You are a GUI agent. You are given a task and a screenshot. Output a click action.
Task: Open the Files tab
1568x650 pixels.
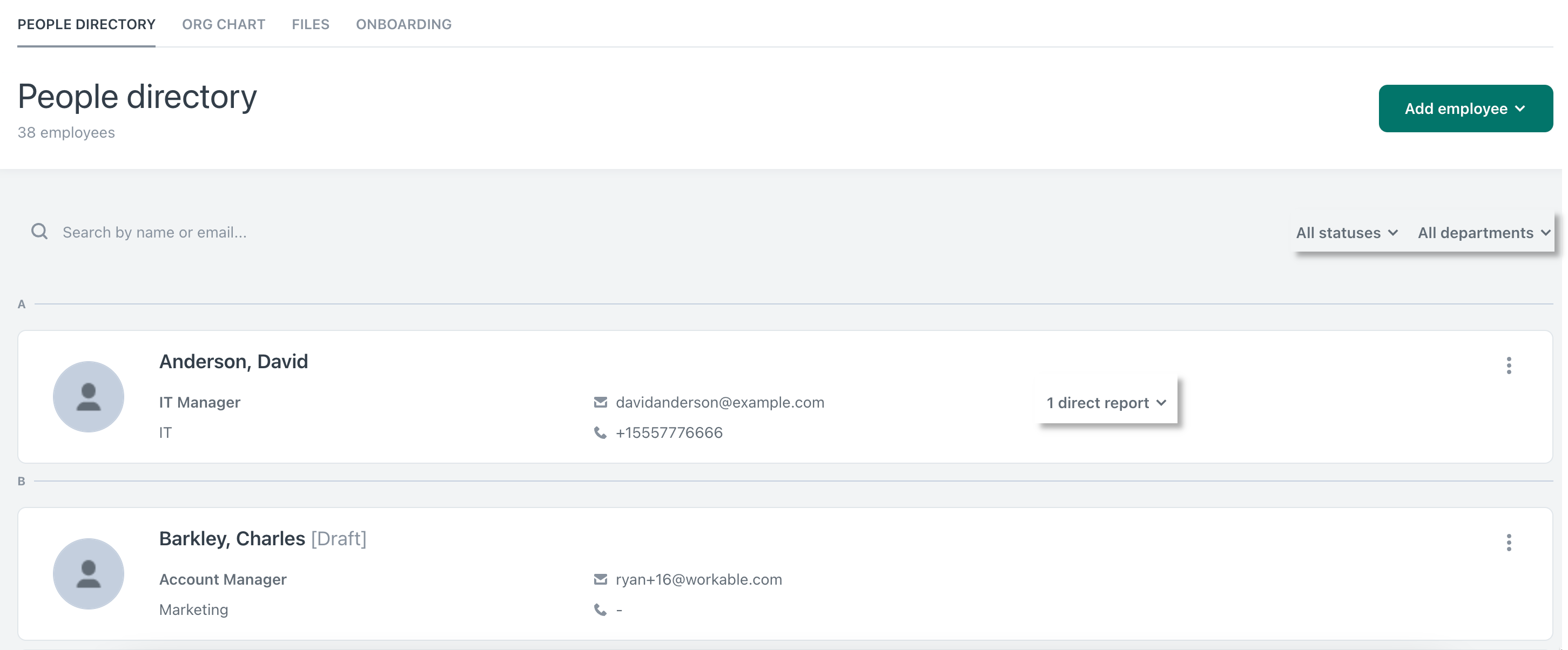pos(311,24)
